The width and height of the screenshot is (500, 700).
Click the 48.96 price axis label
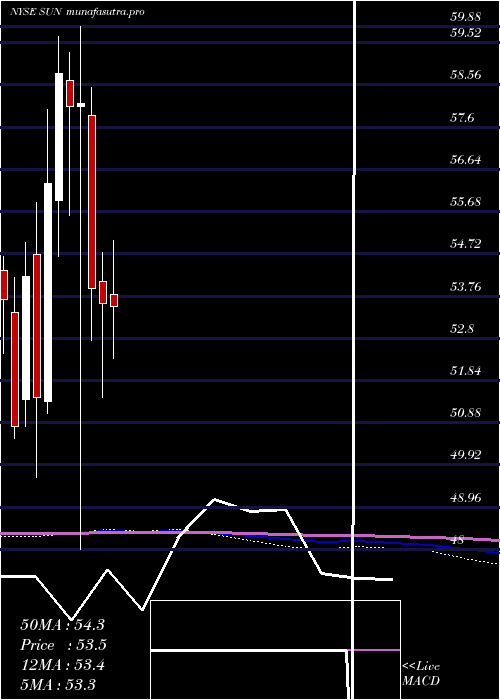[x=465, y=497]
